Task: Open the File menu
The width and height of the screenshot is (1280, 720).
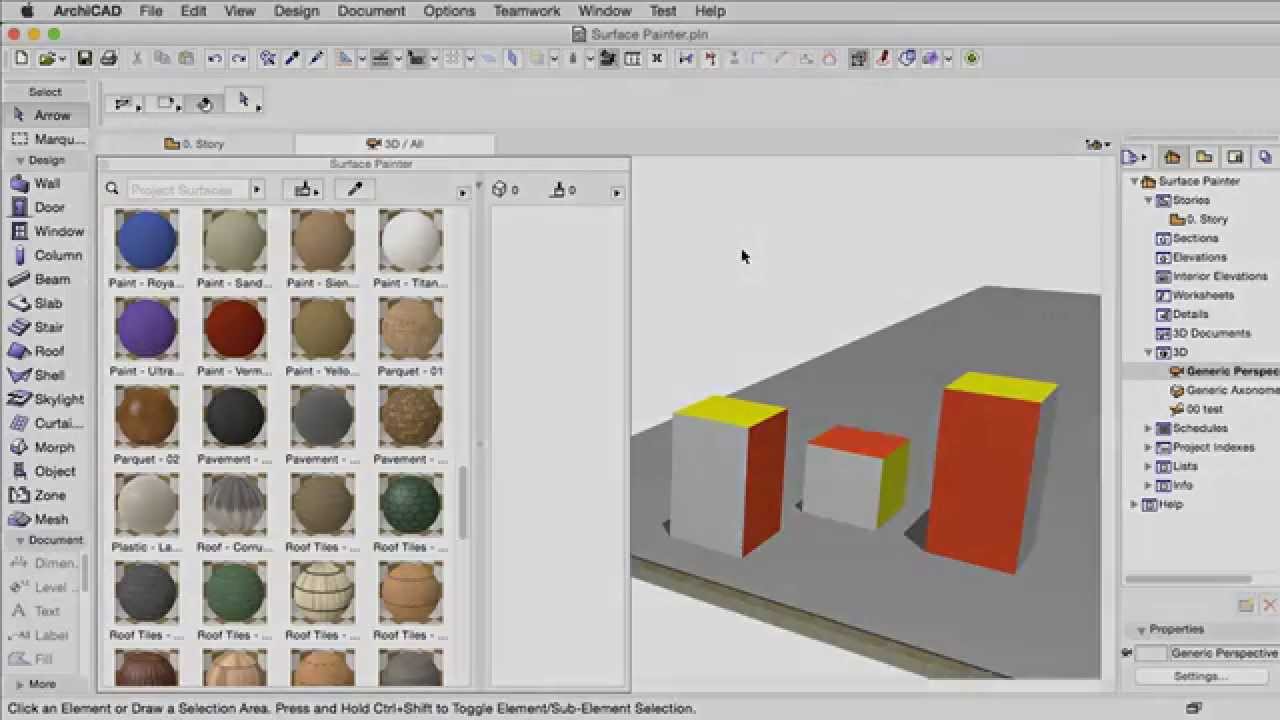Action: [151, 11]
